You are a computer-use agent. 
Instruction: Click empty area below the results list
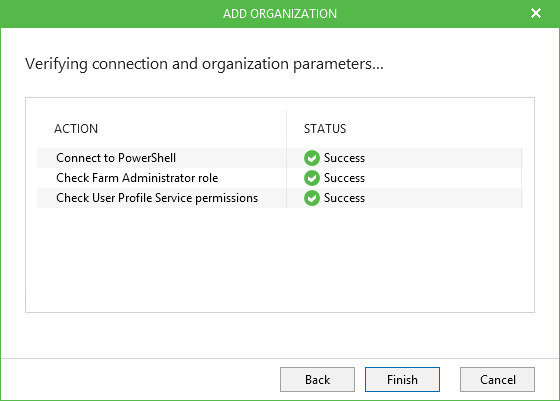pyautogui.click(x=280, y=261)
